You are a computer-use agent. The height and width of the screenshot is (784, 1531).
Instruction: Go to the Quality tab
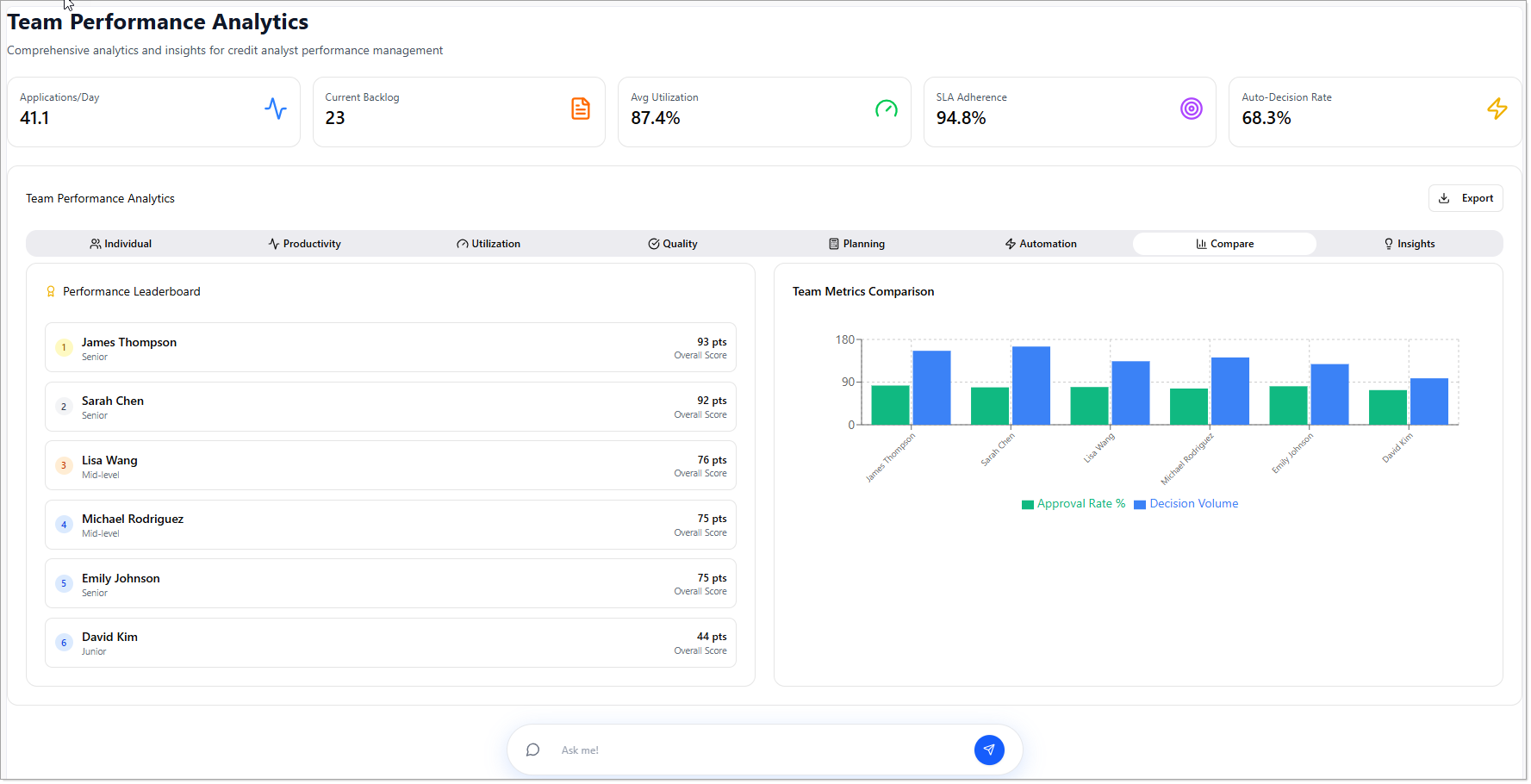[673, 244]
